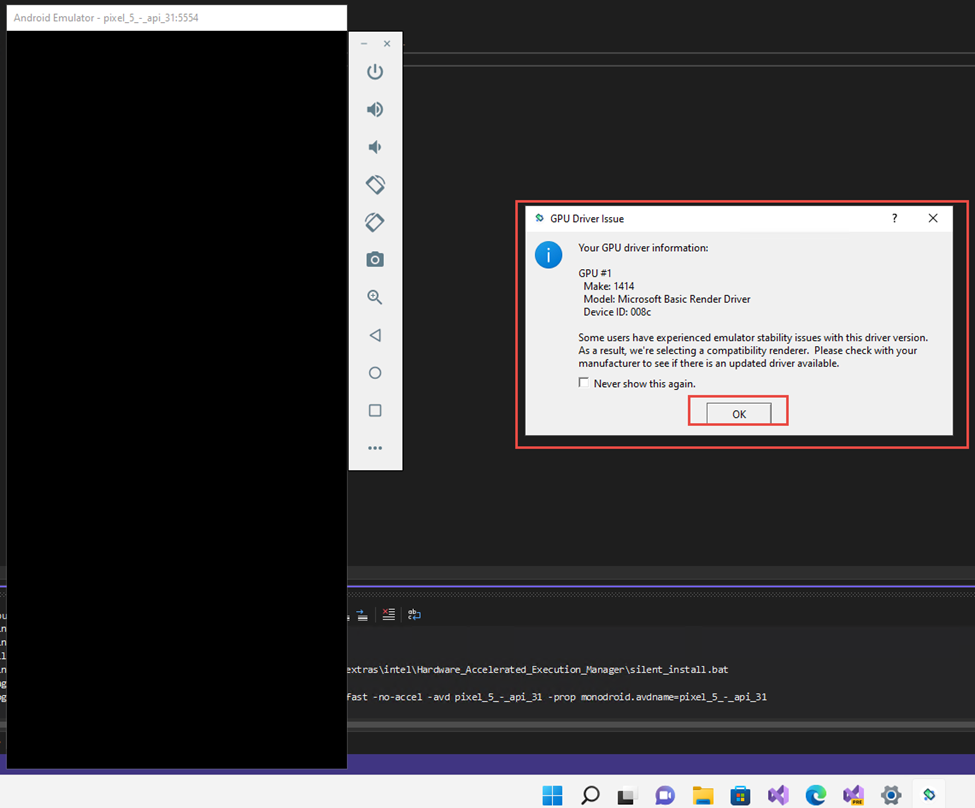Open the Windows Start menu
This screenshot has height=808, width=975.
point(552,795)
